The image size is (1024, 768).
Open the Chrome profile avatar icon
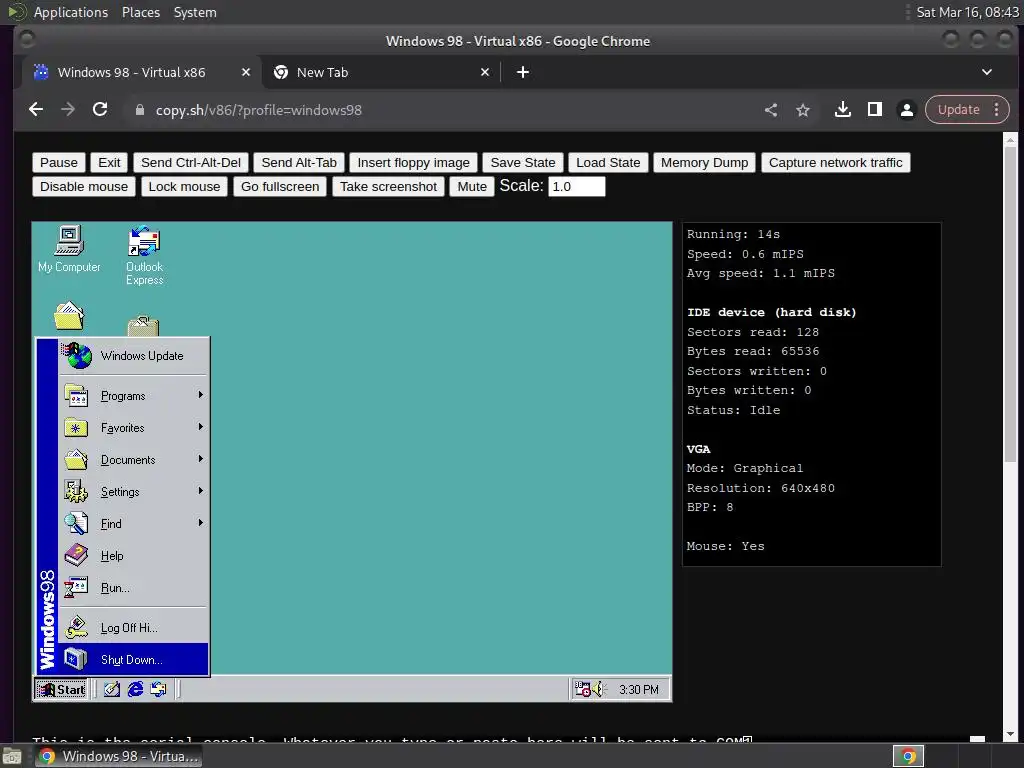click(x=906, y=110)
